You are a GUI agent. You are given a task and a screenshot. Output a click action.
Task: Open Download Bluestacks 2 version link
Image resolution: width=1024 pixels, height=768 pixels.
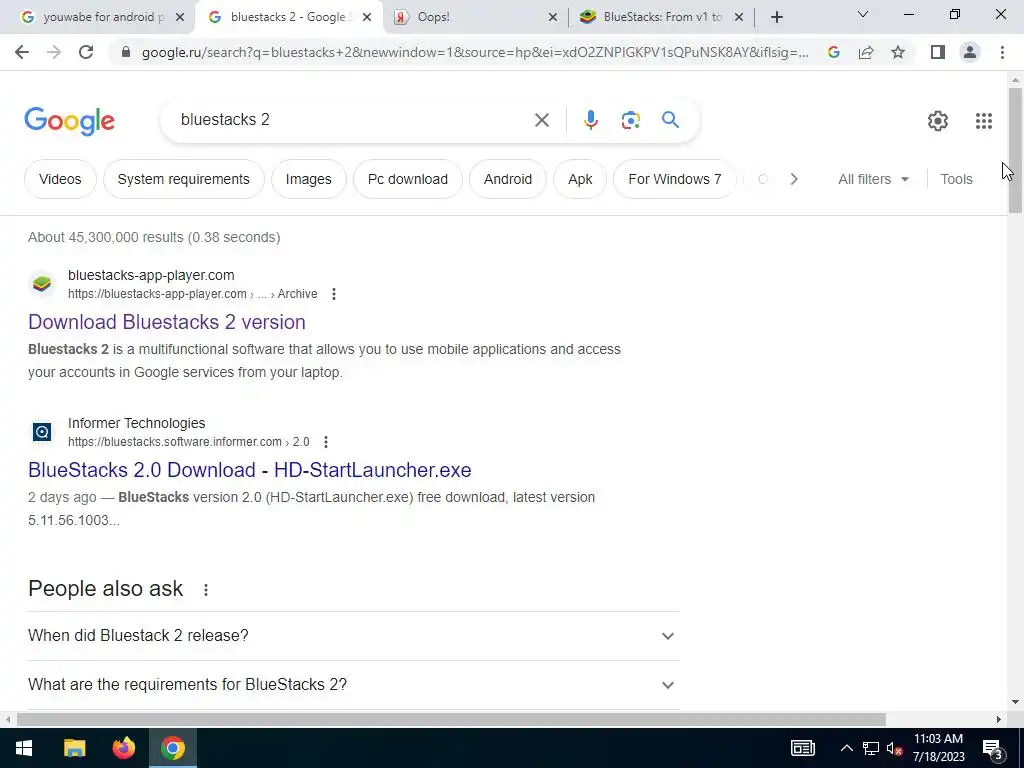pyautogui.click(x=167, y=322)
